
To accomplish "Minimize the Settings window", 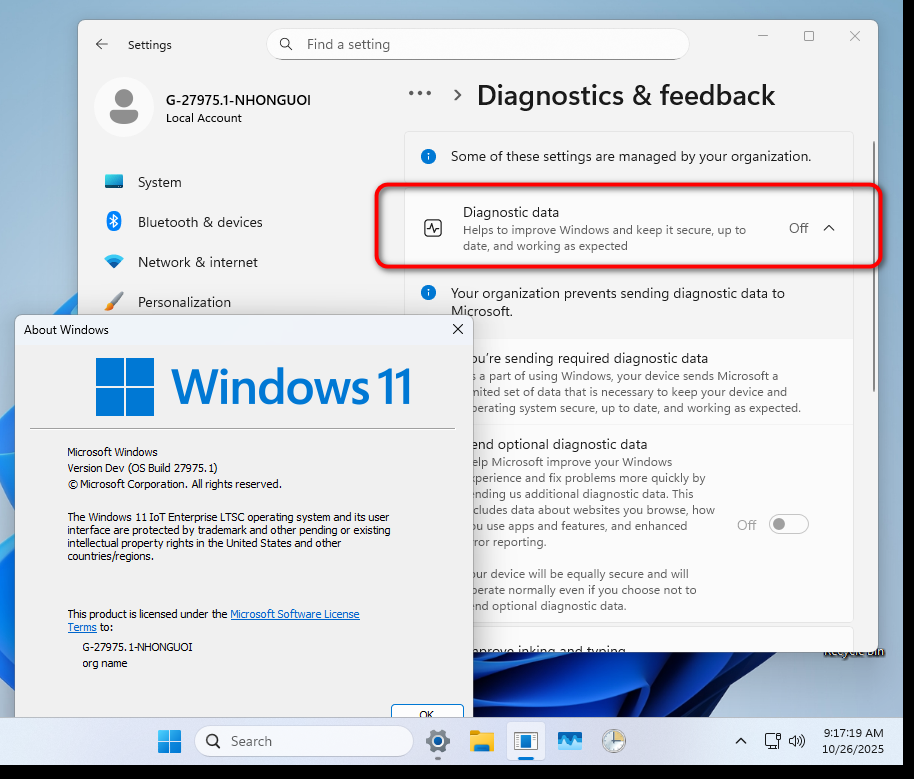I will (x=763, y=36).
